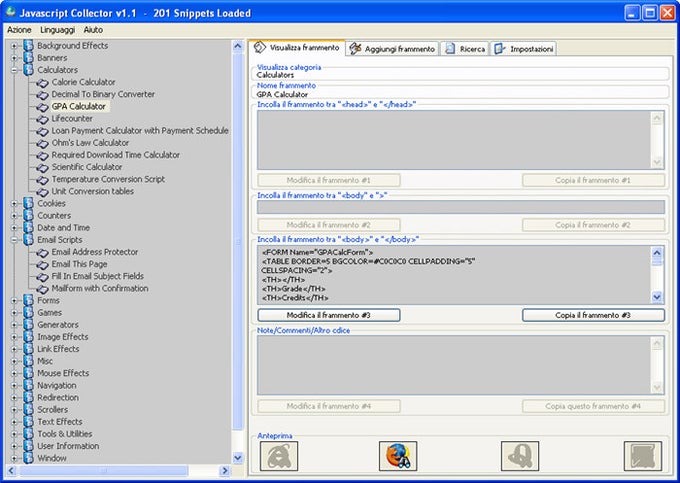Expand the Date and Time category
Image resolution: width=680 pixels, height=483 pixels.
click(x=14, y=228)
